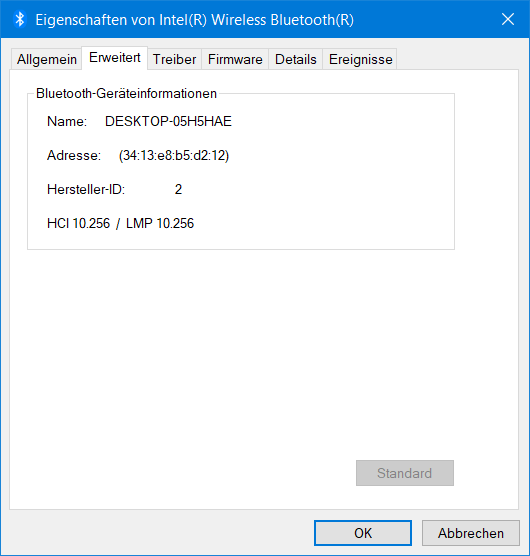Image resolution: width=530 pixels, height=556 pixels.
Task: Open the Treiber tab
Action: point(174,59)
